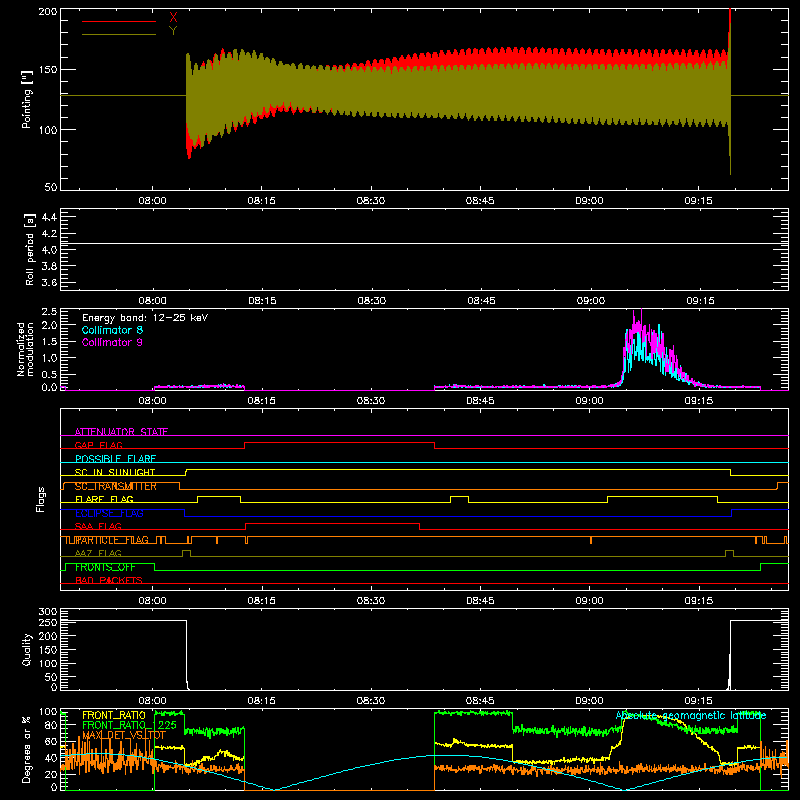Click 09:15 time label under Pointing plot

point(698,201)
